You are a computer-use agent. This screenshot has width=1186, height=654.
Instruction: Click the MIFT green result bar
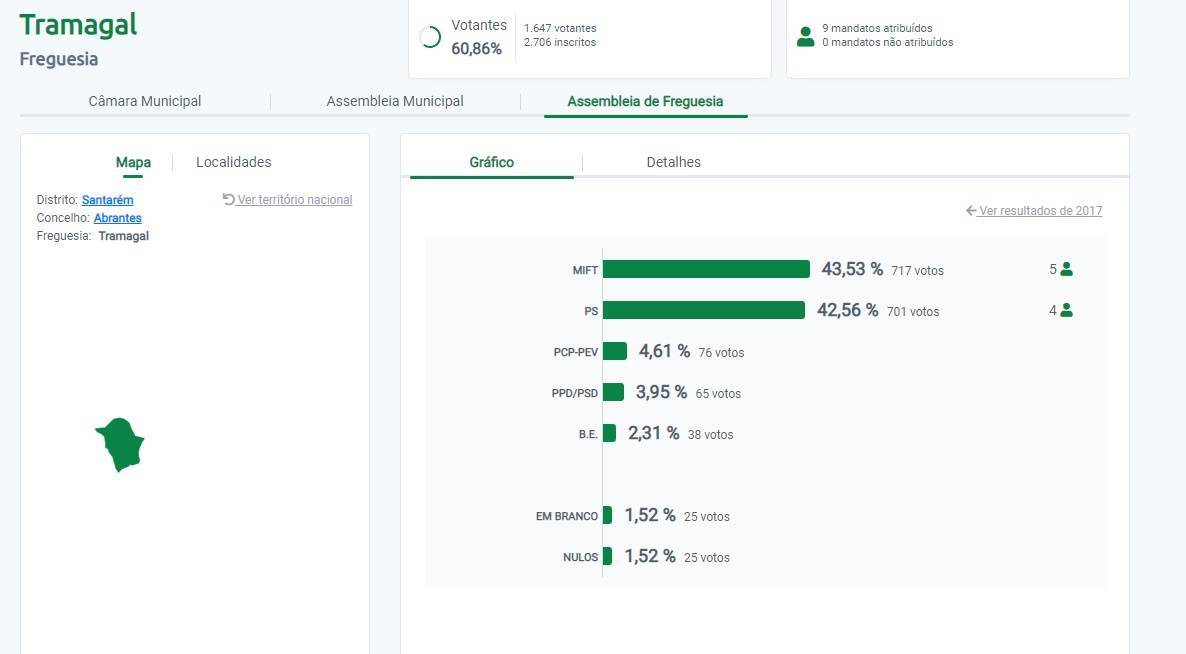point(706,269)
